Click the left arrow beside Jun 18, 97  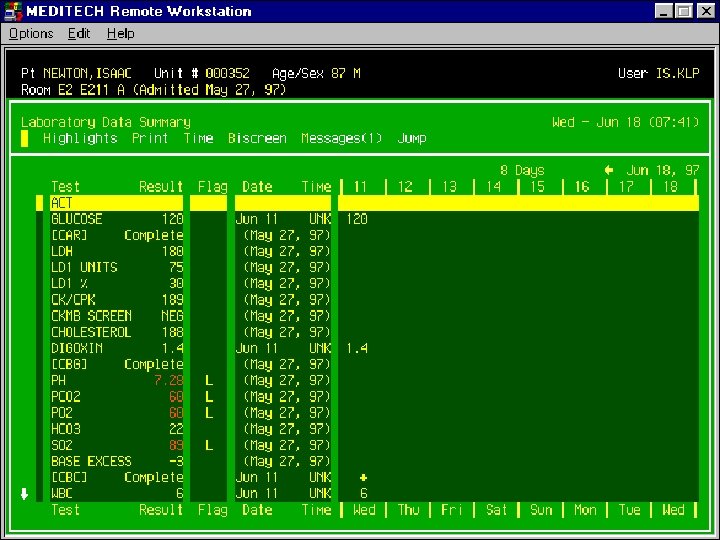point(608,170)
